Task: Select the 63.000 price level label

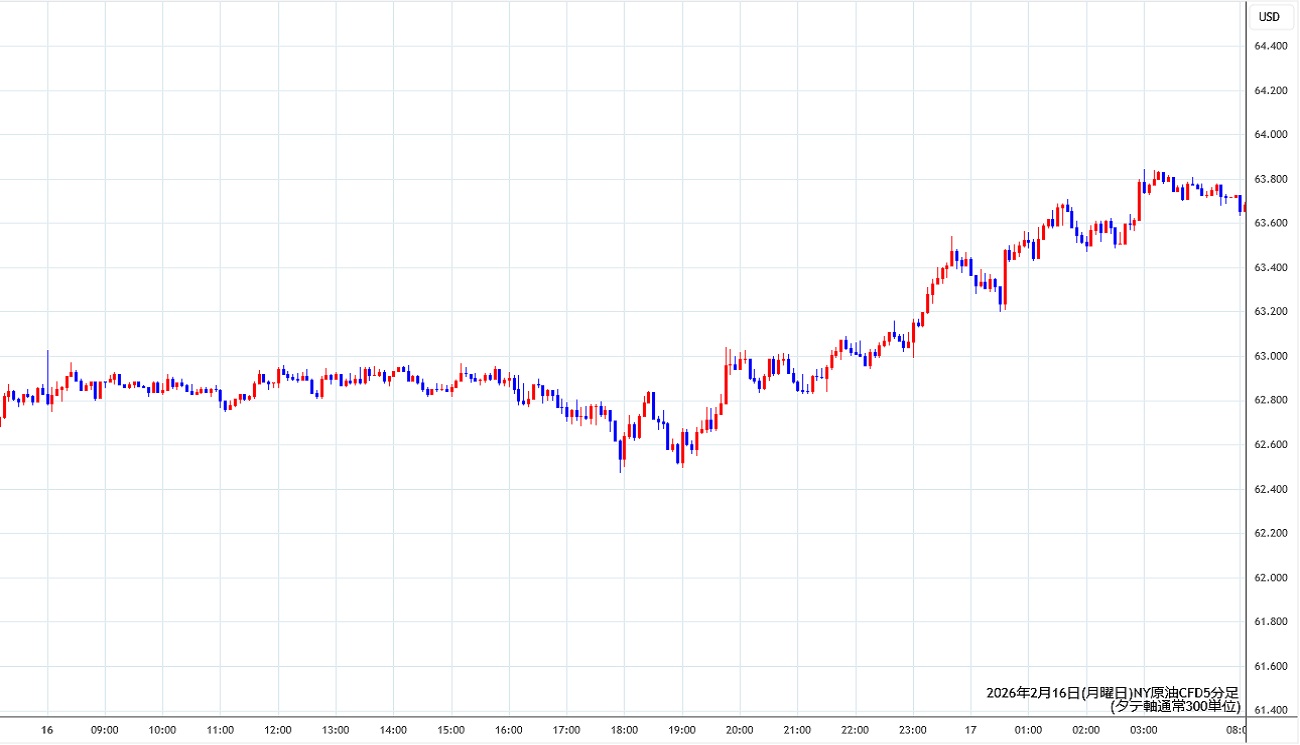Action: 1270,357
